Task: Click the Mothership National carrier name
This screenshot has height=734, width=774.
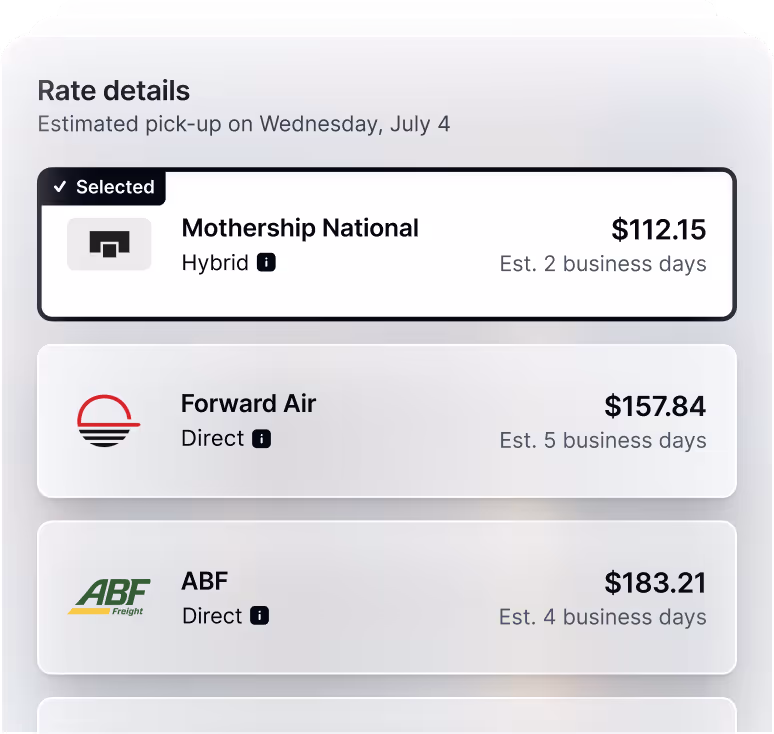Action: pyautogui.click(x=300, y=228)
